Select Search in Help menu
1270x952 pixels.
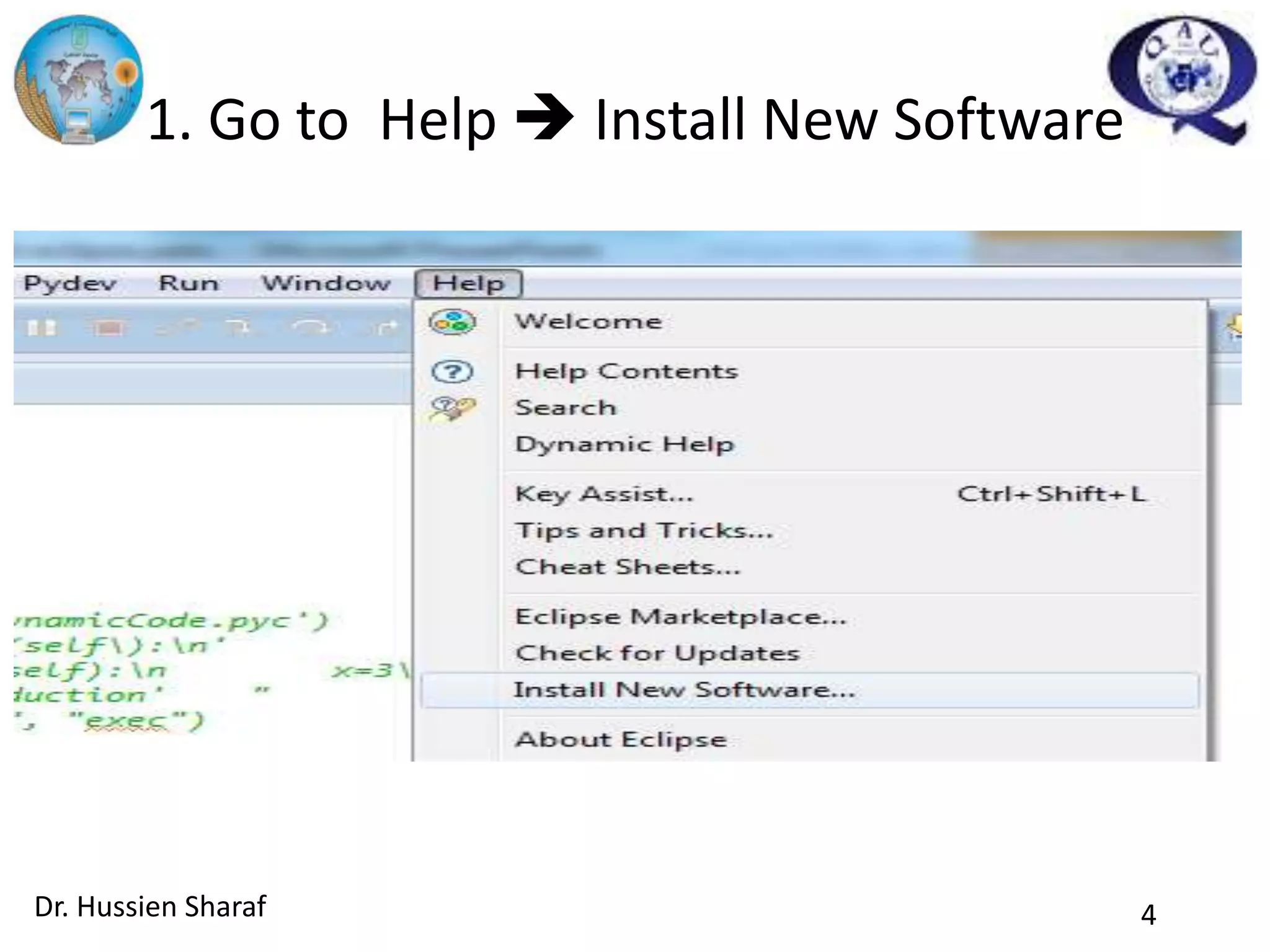(809, 408)
